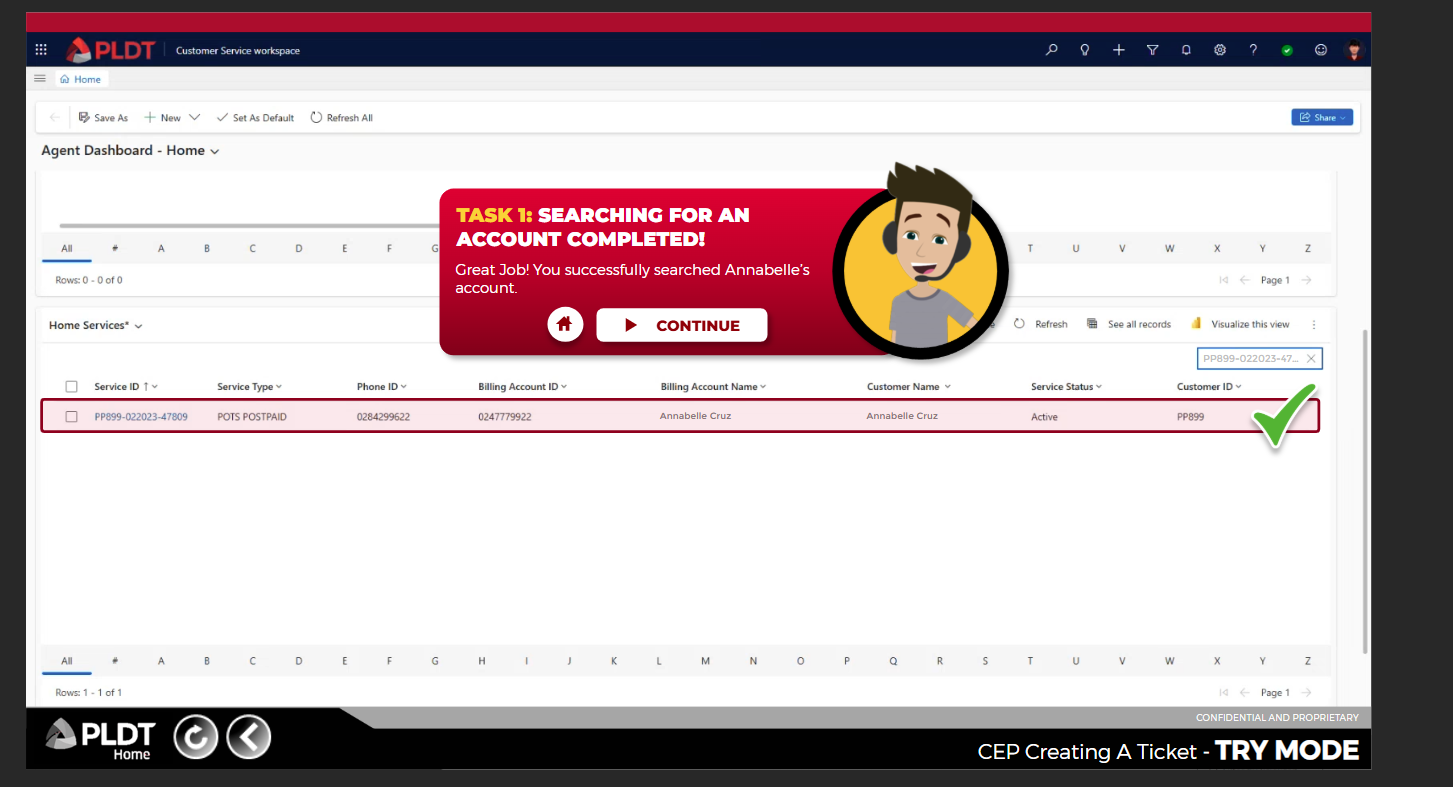Tick the select-all checkbox in the Home Services header
The image size is (1453, 787).
[x=71, y=386]
